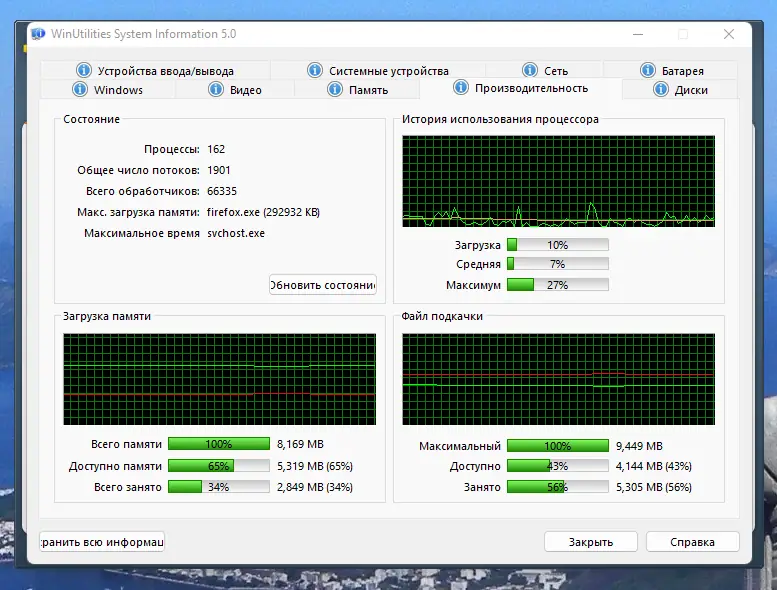Image resolution: width=777 pixels, height=590 pixels.
Task: Switch to the Батарея tab
Action: click(670, 70)
